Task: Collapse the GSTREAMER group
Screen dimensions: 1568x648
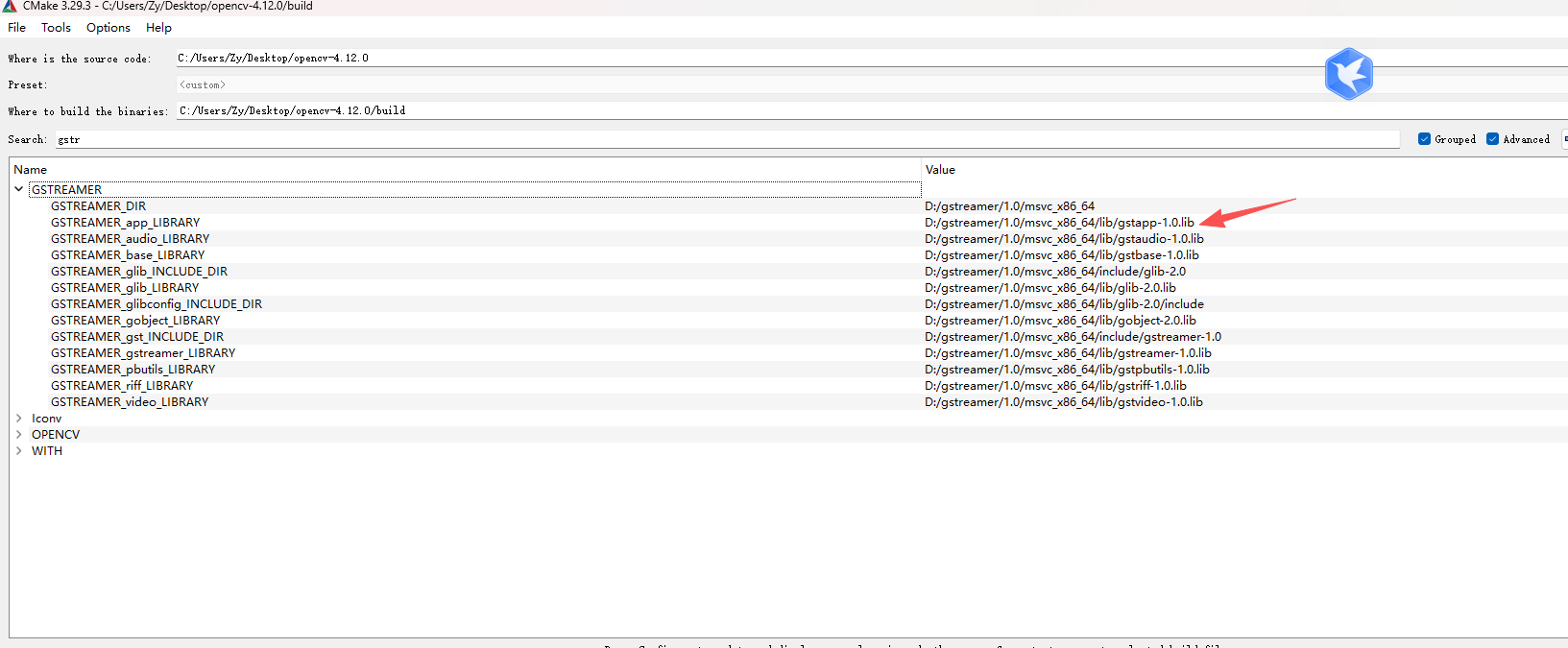Action: pos(18,189)
